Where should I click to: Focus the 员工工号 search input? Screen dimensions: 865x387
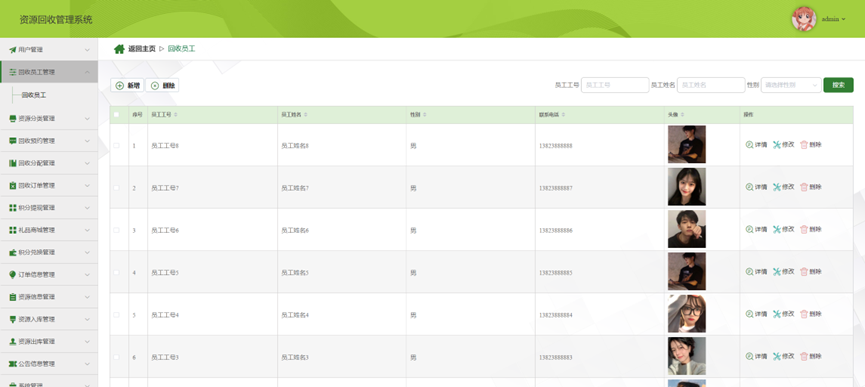pyautogui.click(x=615, y=85)
